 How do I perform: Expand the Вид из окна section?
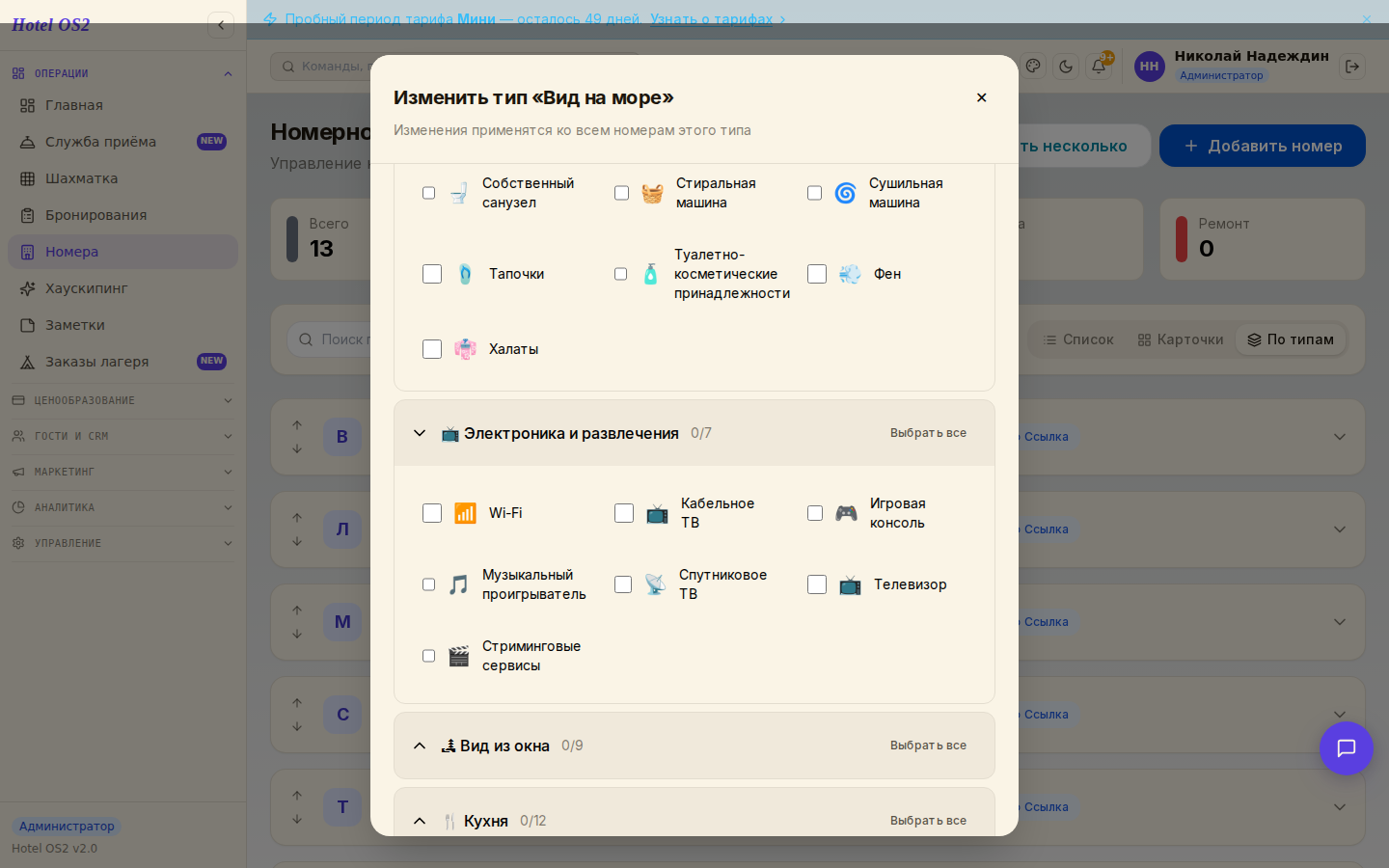pos(420,746)
